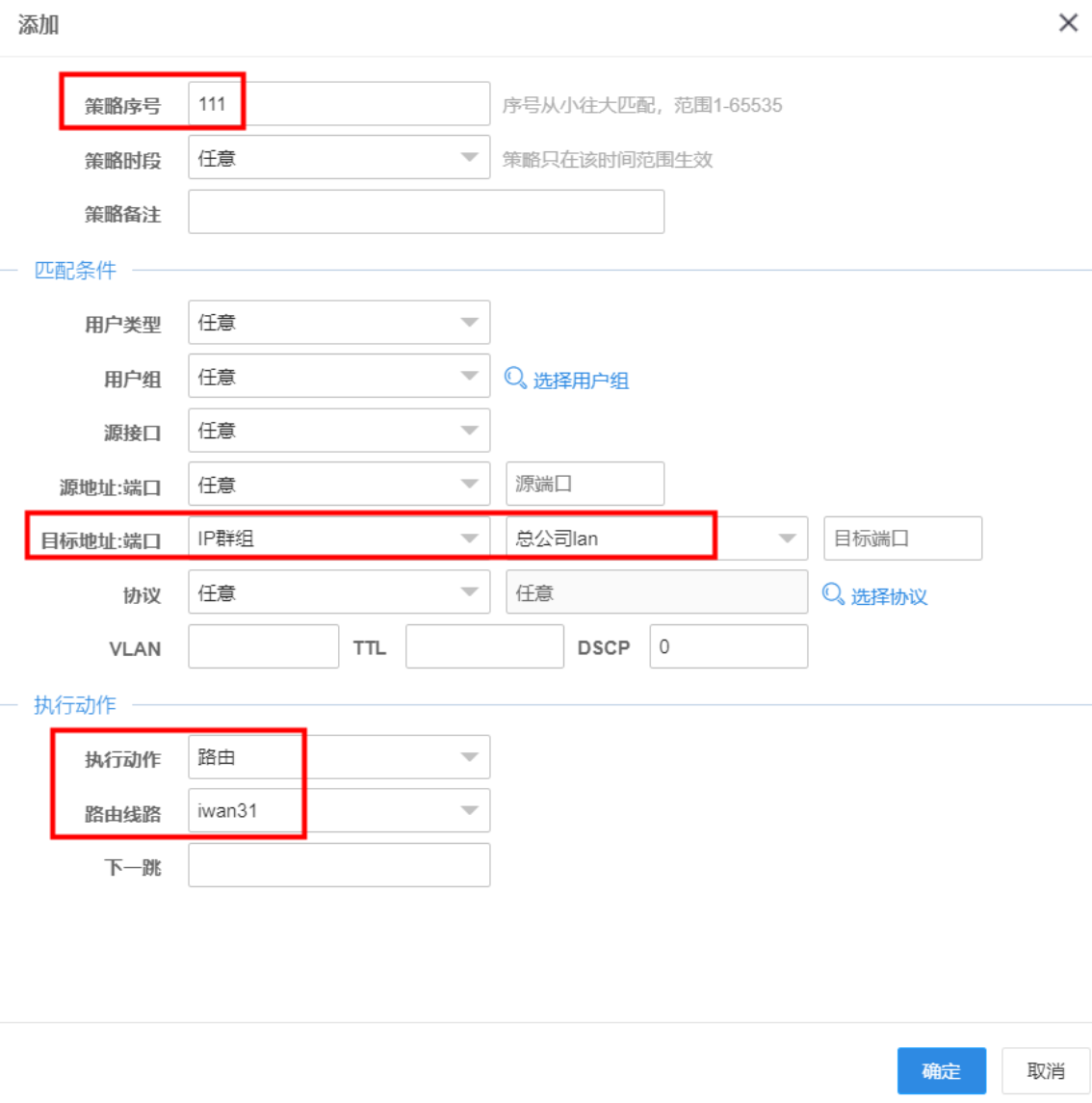
Task: Click the TTL input field
Action: [484, 646]
